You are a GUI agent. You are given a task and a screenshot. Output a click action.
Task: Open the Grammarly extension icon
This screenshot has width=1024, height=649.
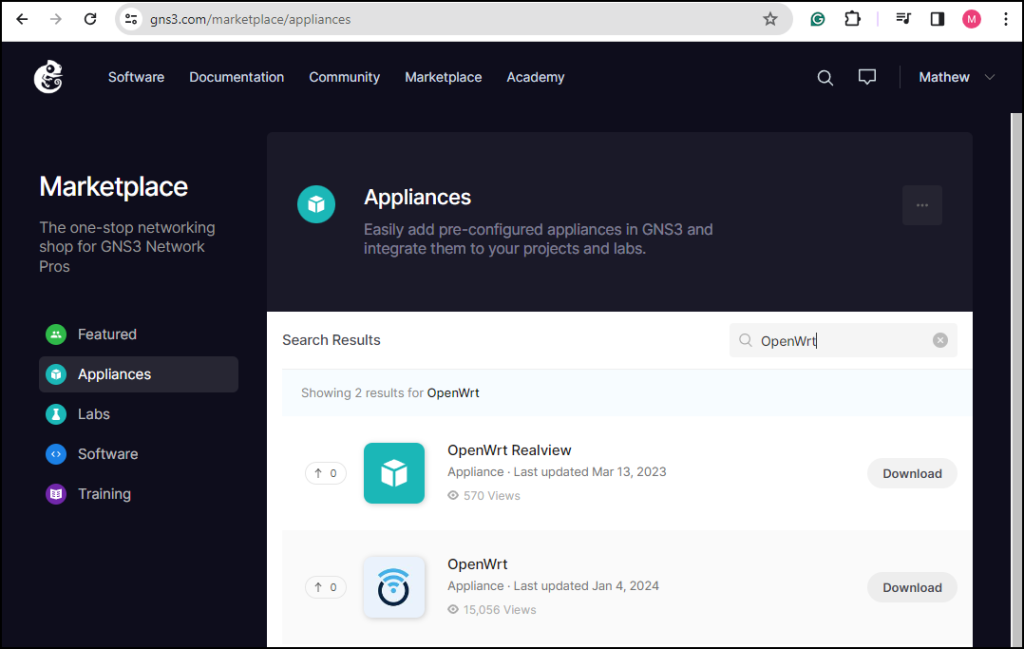818,20
